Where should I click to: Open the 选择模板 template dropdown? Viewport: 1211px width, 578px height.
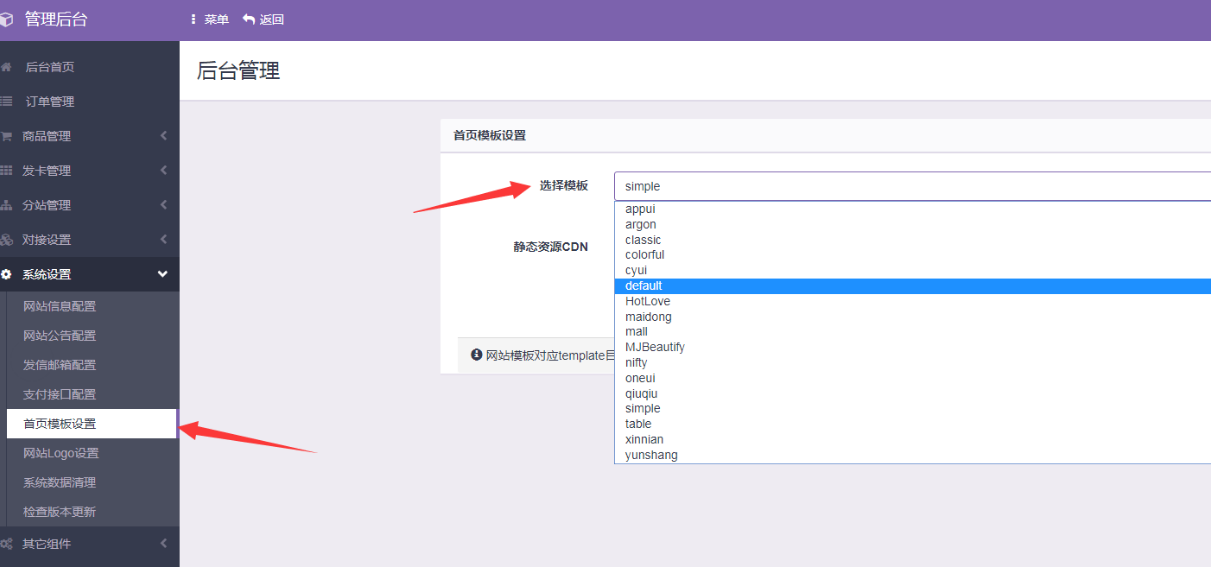click(900, 186)
